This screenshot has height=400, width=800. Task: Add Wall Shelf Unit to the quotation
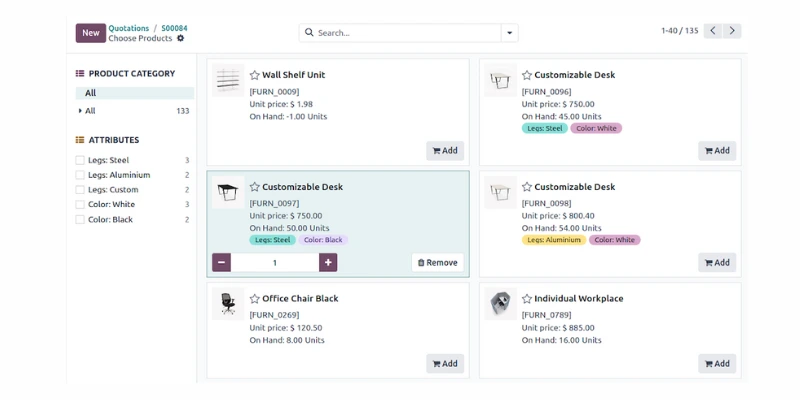click(x=445, y=151)
